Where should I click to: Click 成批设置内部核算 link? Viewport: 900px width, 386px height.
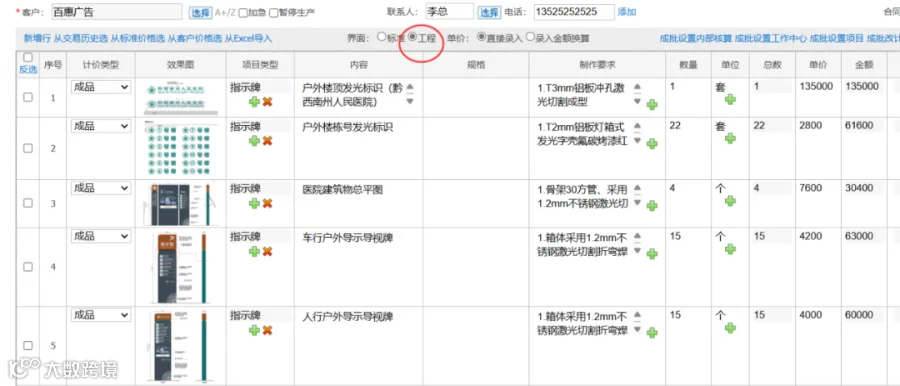pyautogui.click(x=696, y=38)
